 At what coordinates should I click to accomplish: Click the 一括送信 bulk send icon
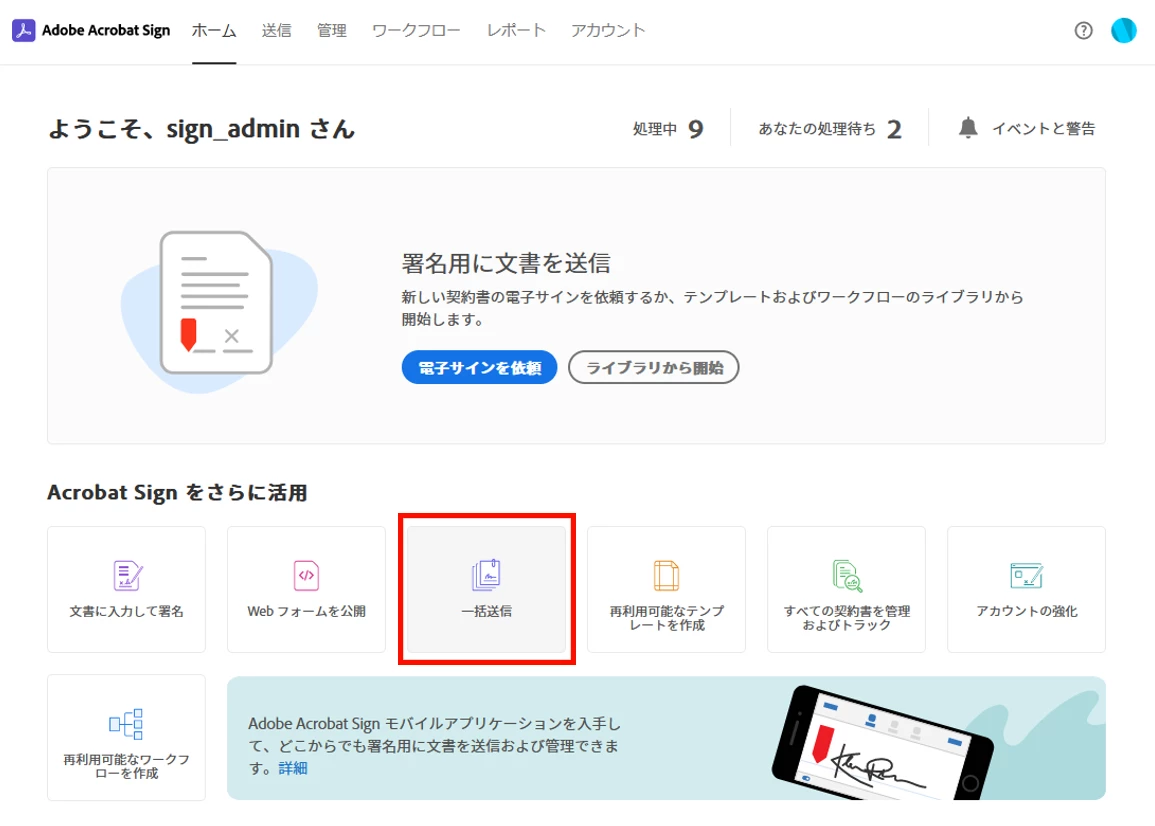pyautogui.click(x=486, y=575)
